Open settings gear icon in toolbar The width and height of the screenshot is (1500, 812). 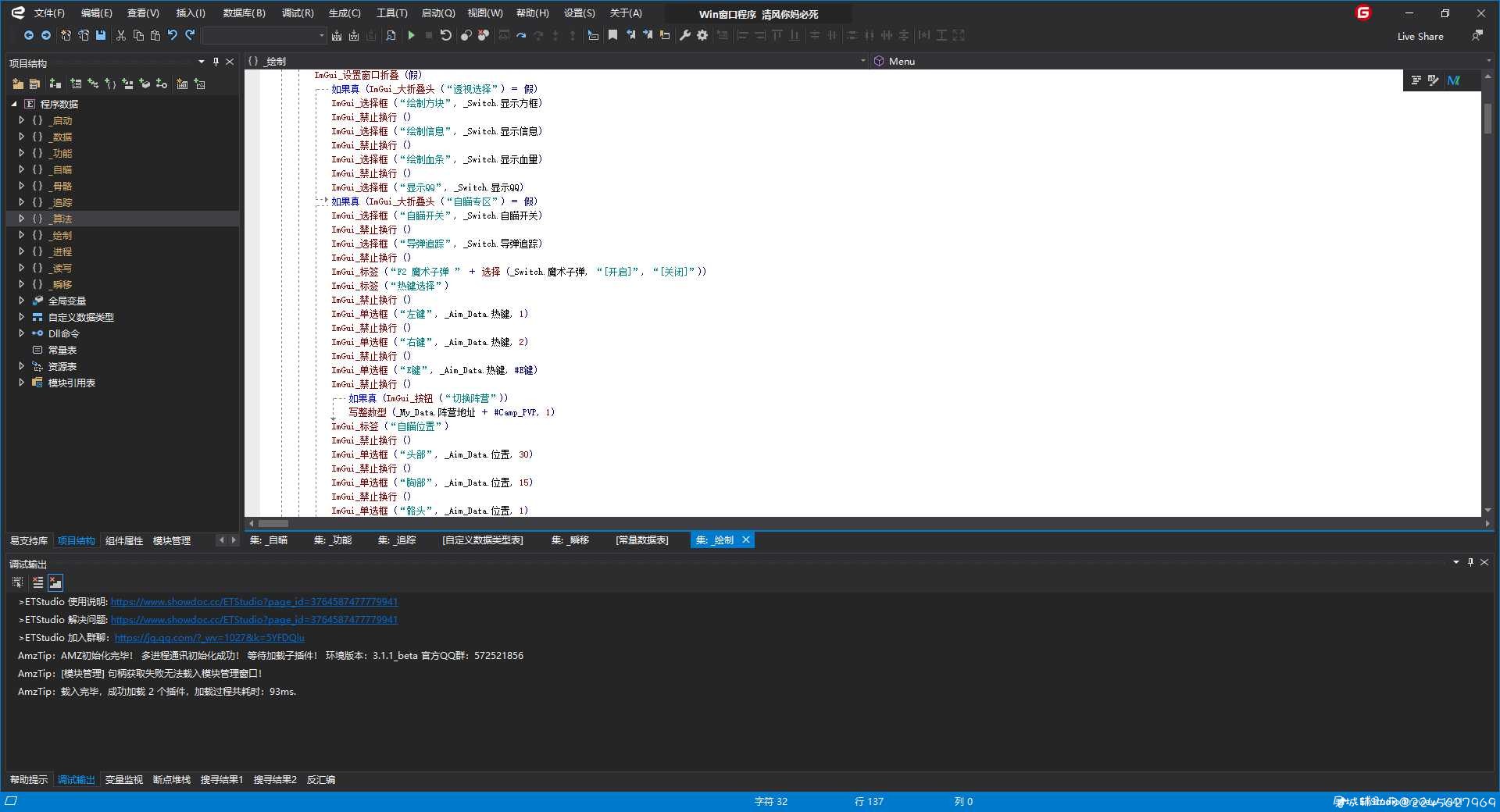[702, 35]
